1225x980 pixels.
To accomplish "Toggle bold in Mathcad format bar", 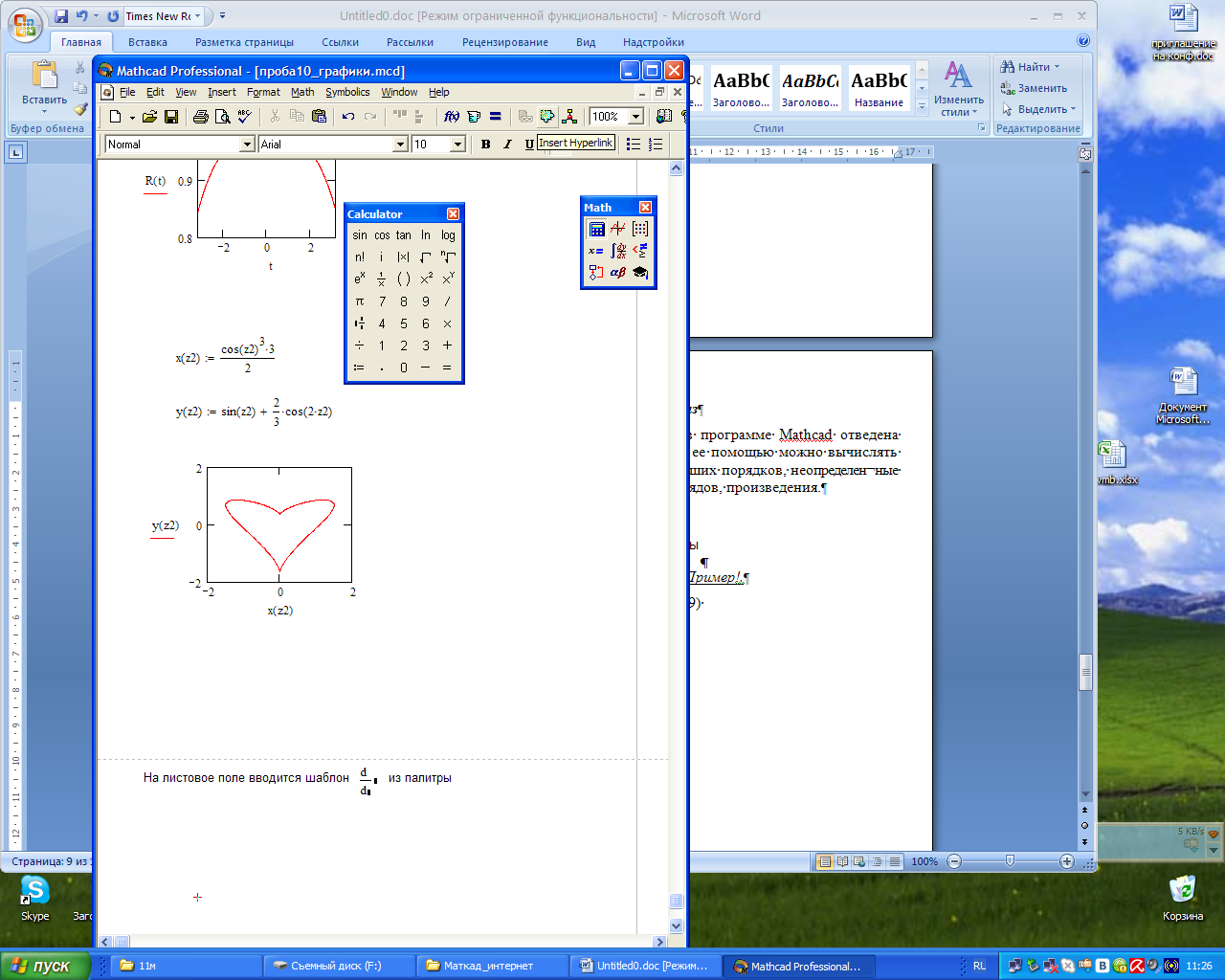I will (x=485, y=145).
